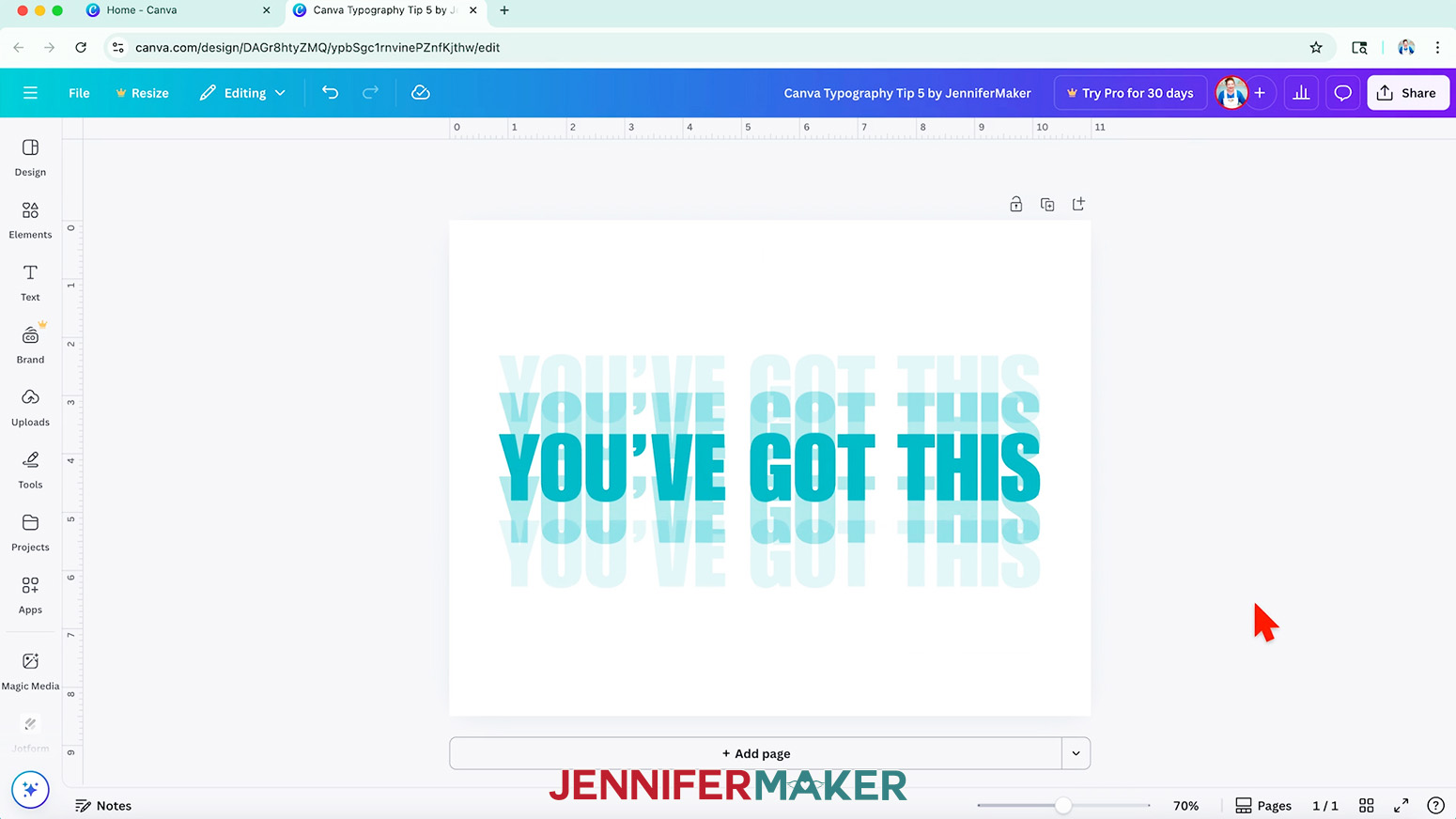Add a new page via page toolbar icon
Image resolution: width=1456 pixels, height=819 pixels.
pyautogui.click(x=1078, y=204)
